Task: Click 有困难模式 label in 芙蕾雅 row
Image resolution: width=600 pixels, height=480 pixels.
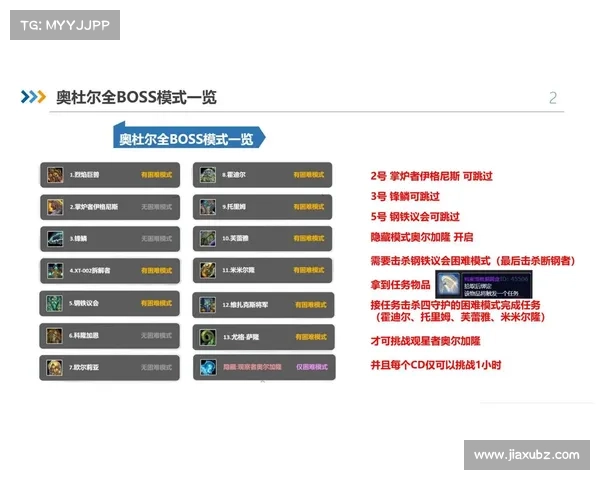Action: (x=309, y=238)
